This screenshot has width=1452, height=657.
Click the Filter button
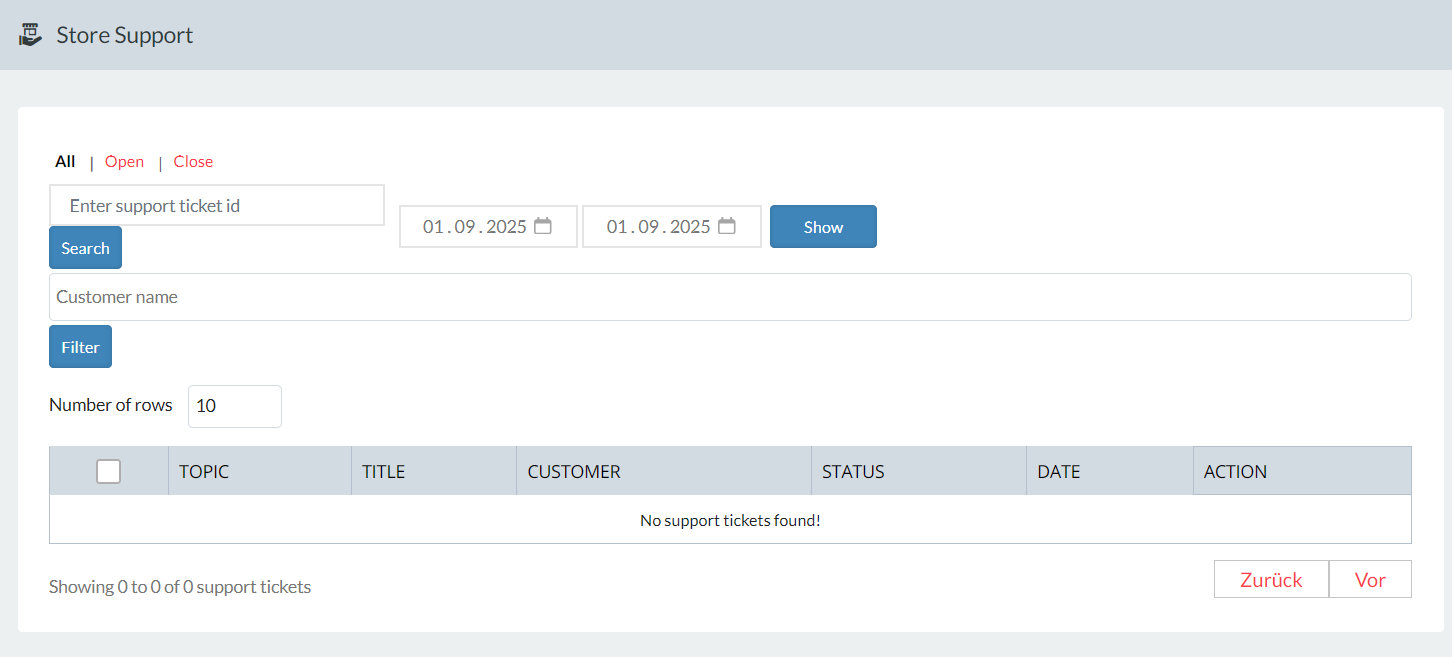coord(80,347)
